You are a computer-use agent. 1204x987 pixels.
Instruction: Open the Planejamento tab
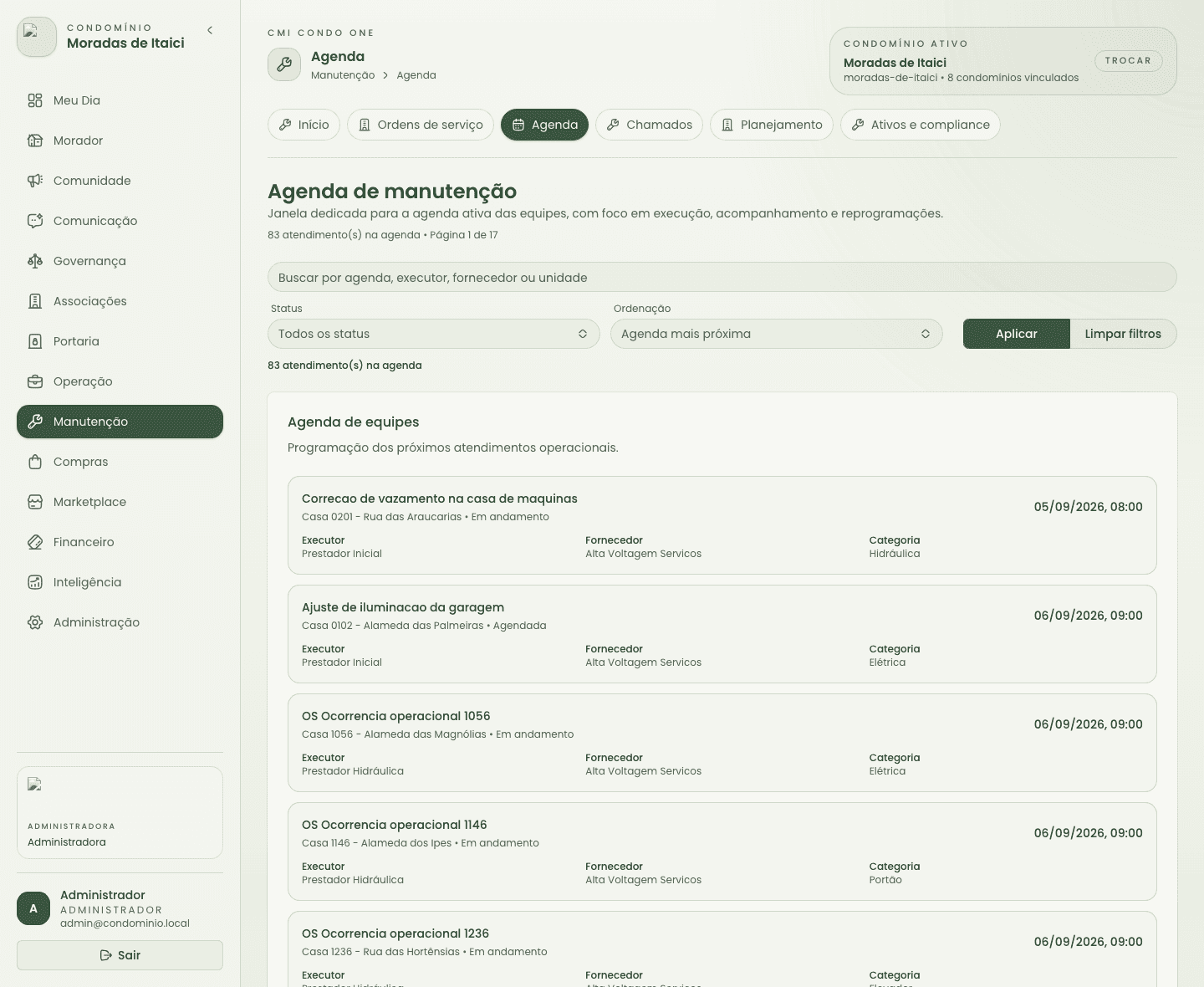point(772,125)
